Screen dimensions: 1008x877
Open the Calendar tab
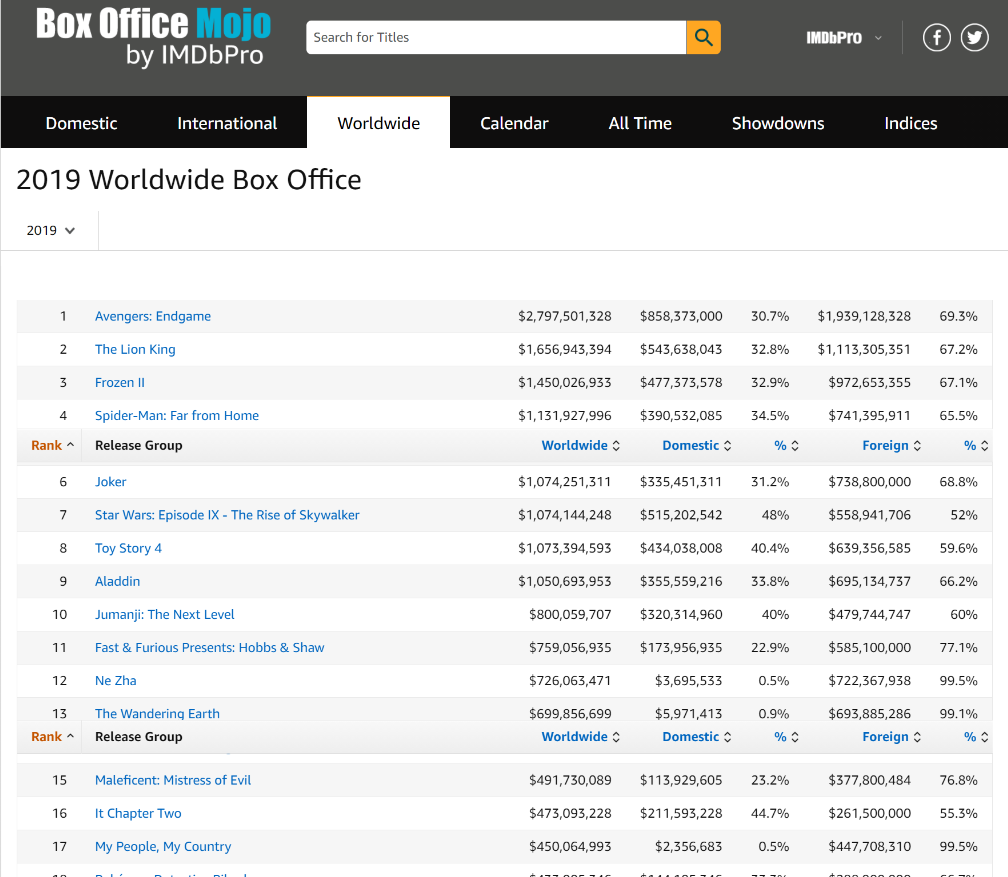[514, 123]
